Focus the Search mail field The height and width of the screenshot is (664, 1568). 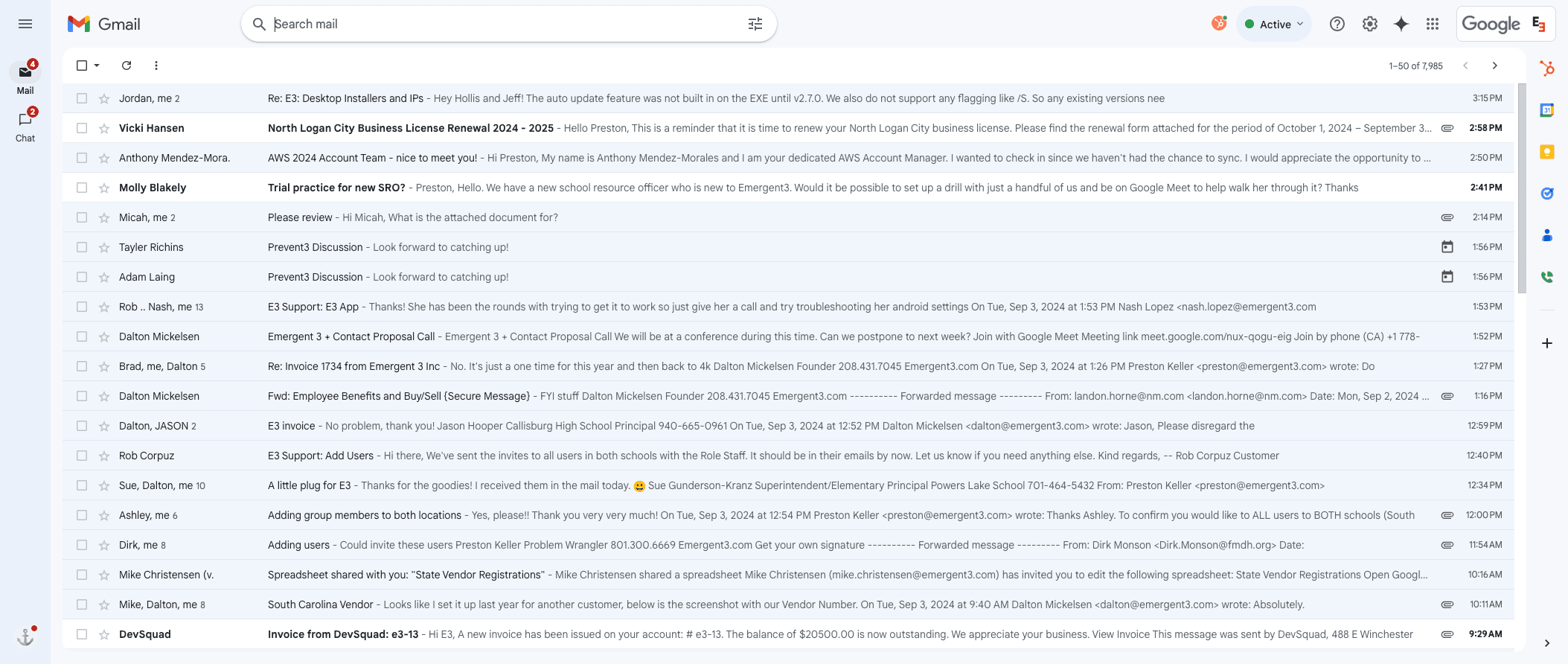[x=506, y=24]
